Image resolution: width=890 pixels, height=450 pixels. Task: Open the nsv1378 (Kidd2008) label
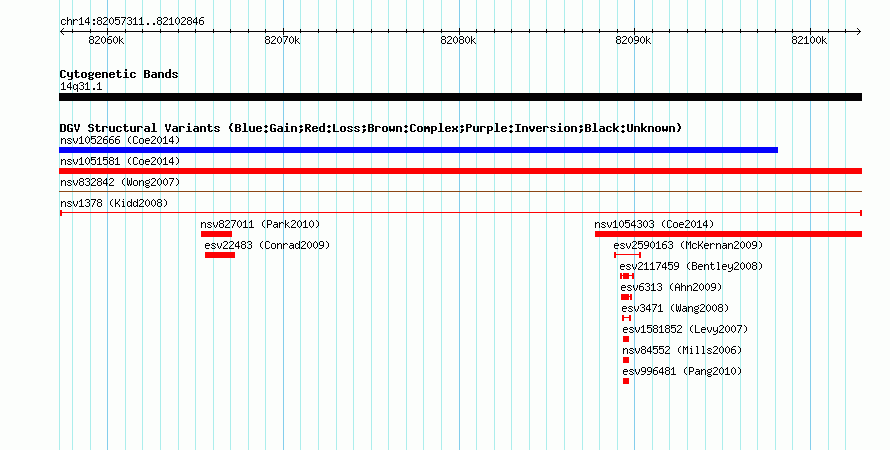click(114, 203)
